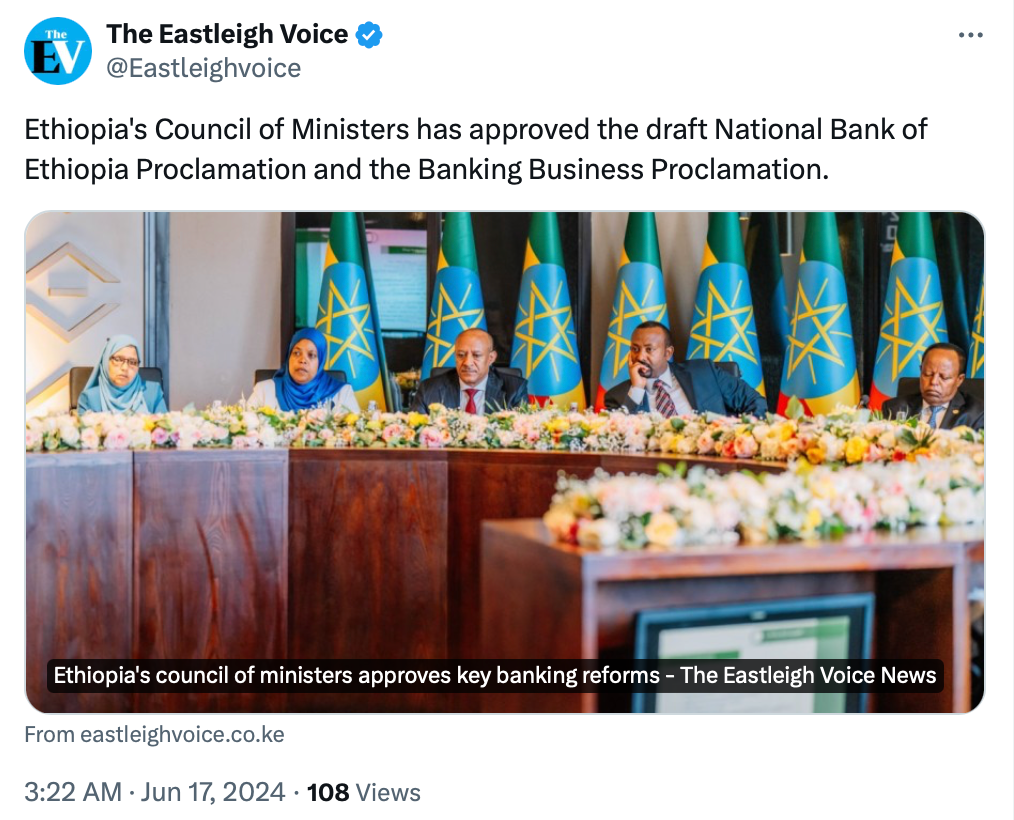Click the tweet text about Ethiopia's Council of Ministers
The width and height of the screenshot is (1014, 820).
click(476, 149)
